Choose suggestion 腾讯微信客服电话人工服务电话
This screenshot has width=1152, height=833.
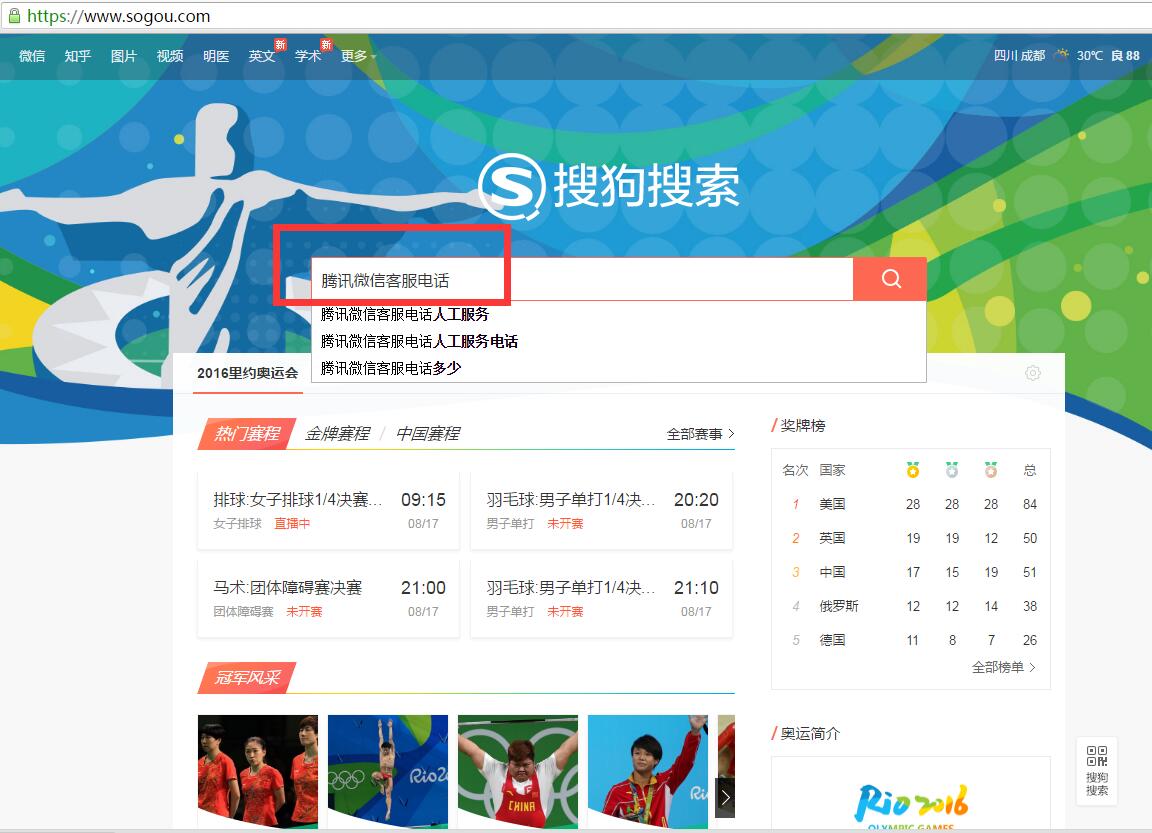(420, 342)
